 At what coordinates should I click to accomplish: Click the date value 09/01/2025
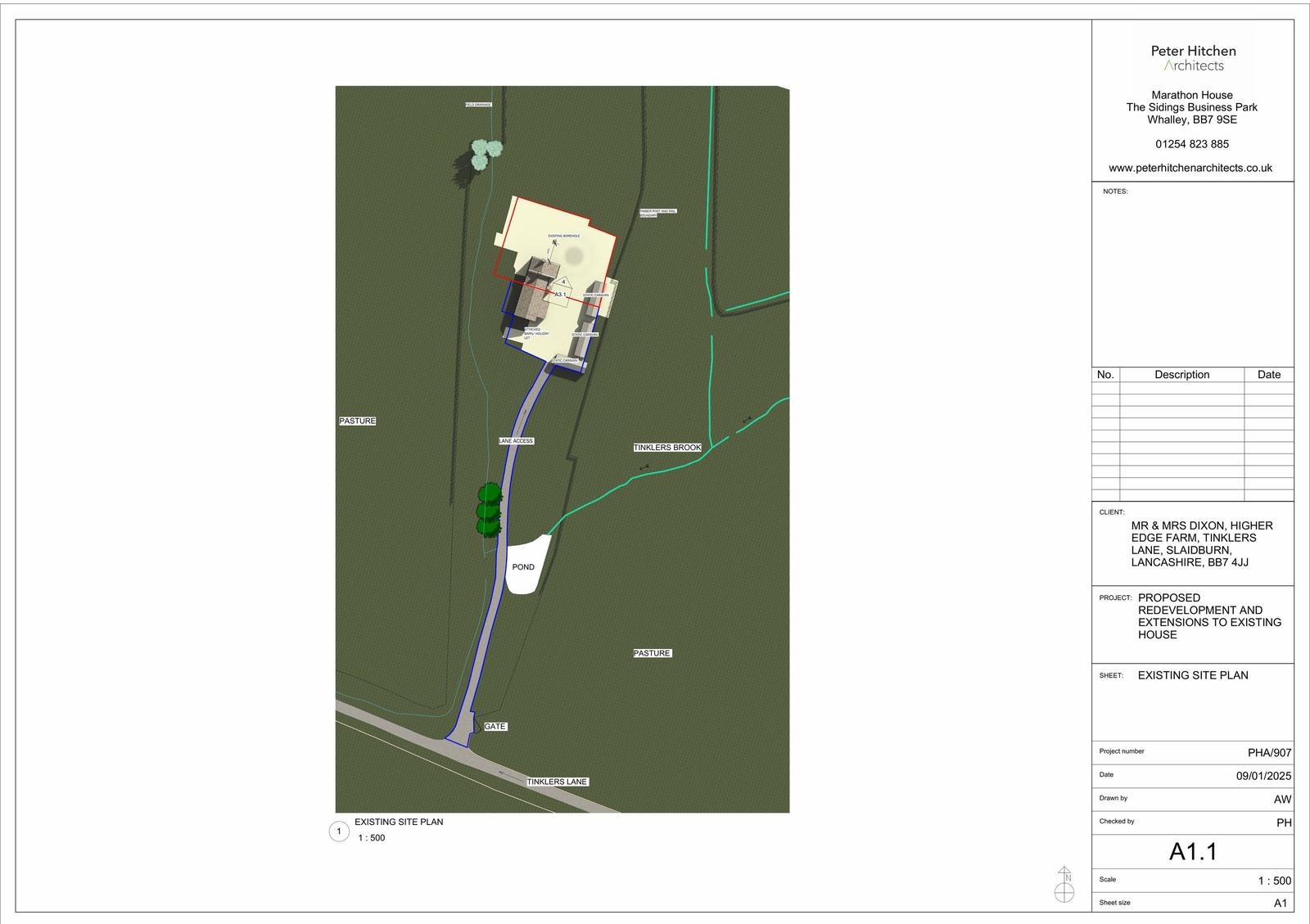[1263, 776]
